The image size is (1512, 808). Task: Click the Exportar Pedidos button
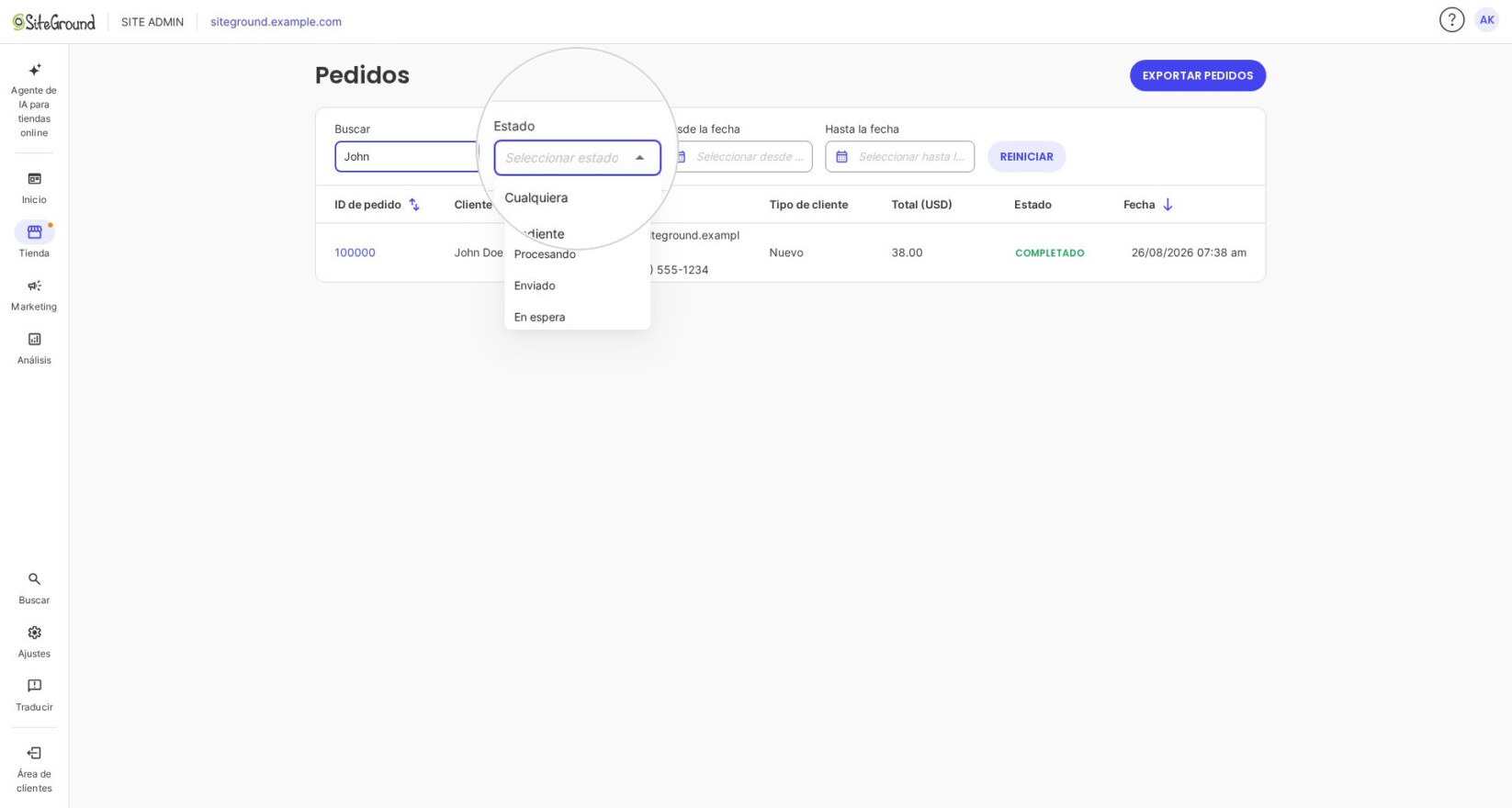pos(1198,75)
